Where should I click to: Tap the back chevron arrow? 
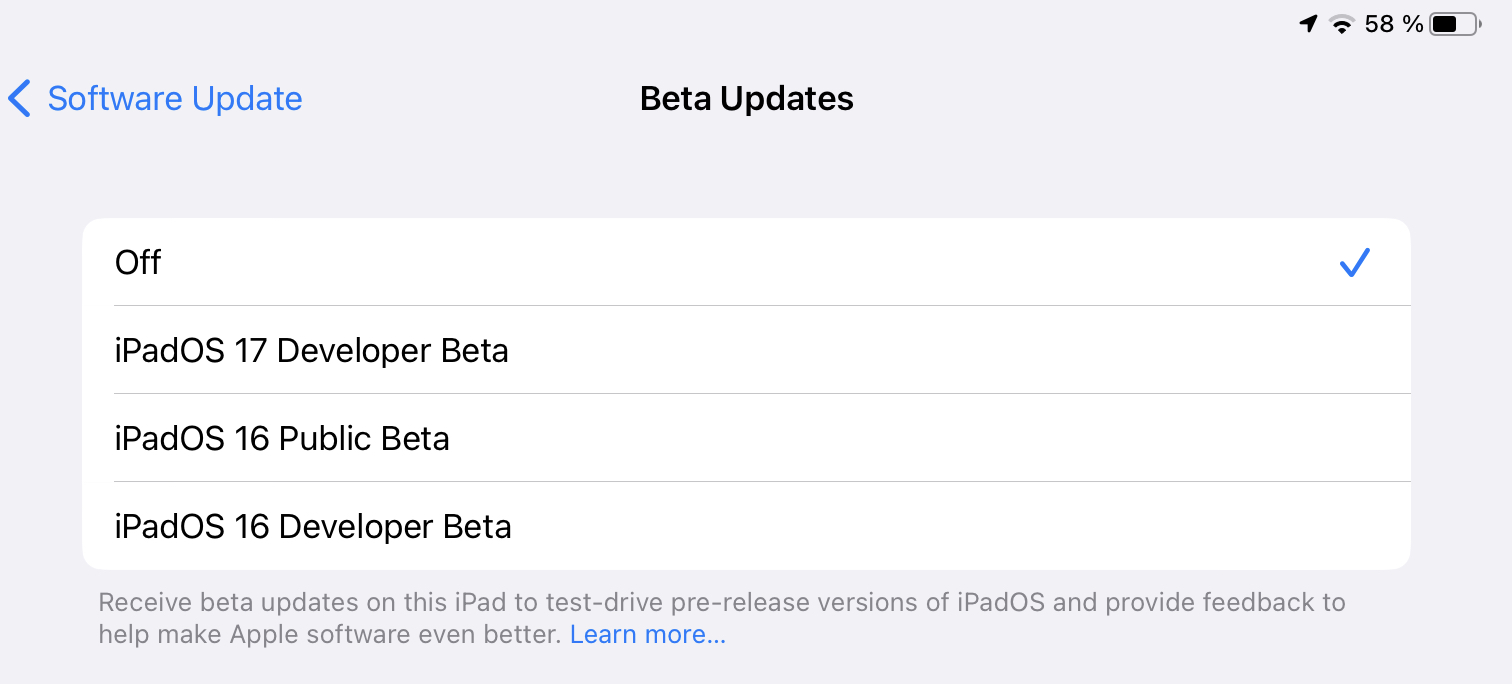19,99
